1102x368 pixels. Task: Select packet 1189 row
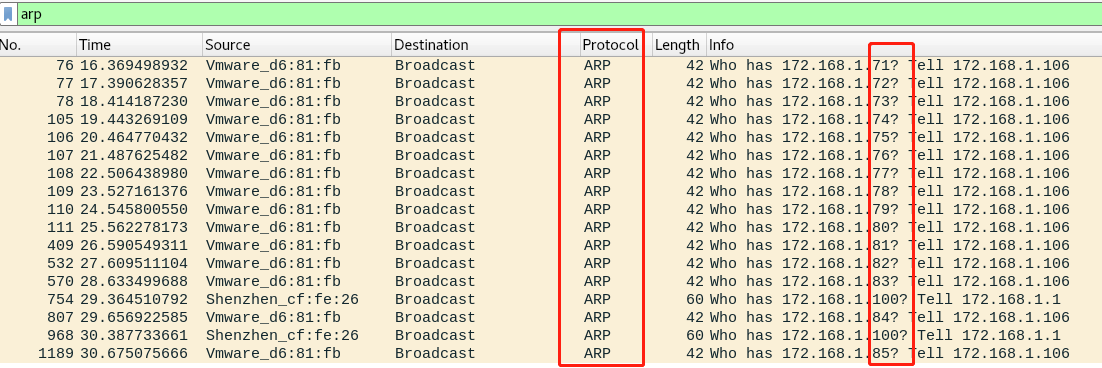(551, 353)
